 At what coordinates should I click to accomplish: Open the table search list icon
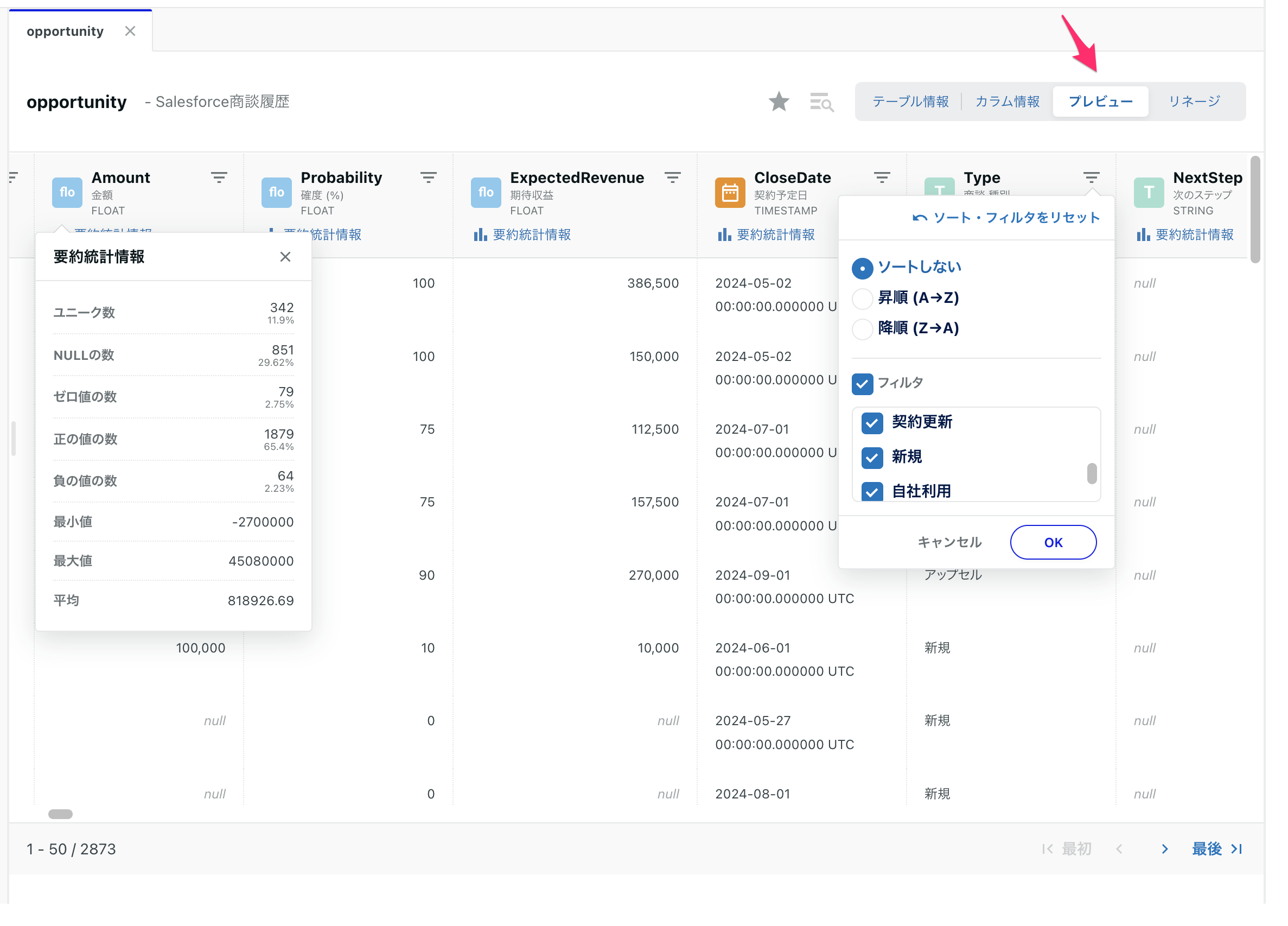point(821,102)
